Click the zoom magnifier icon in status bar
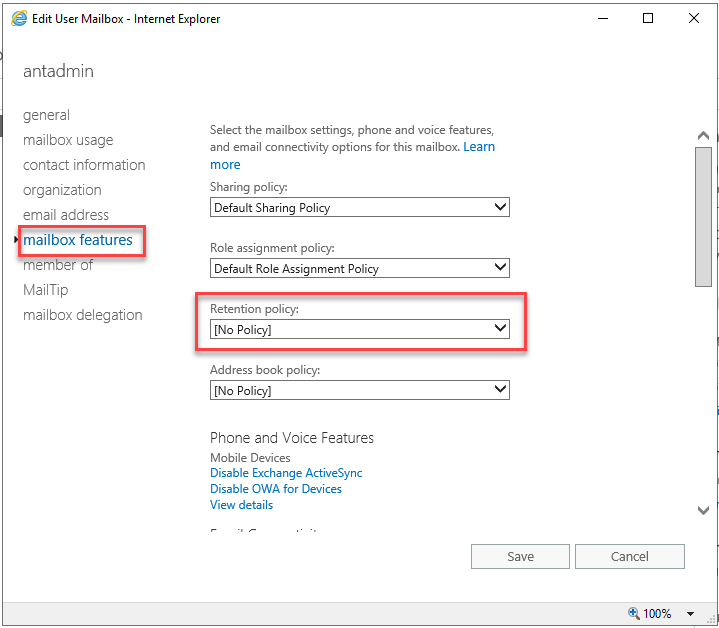719x628 pixels. (633, 613)
